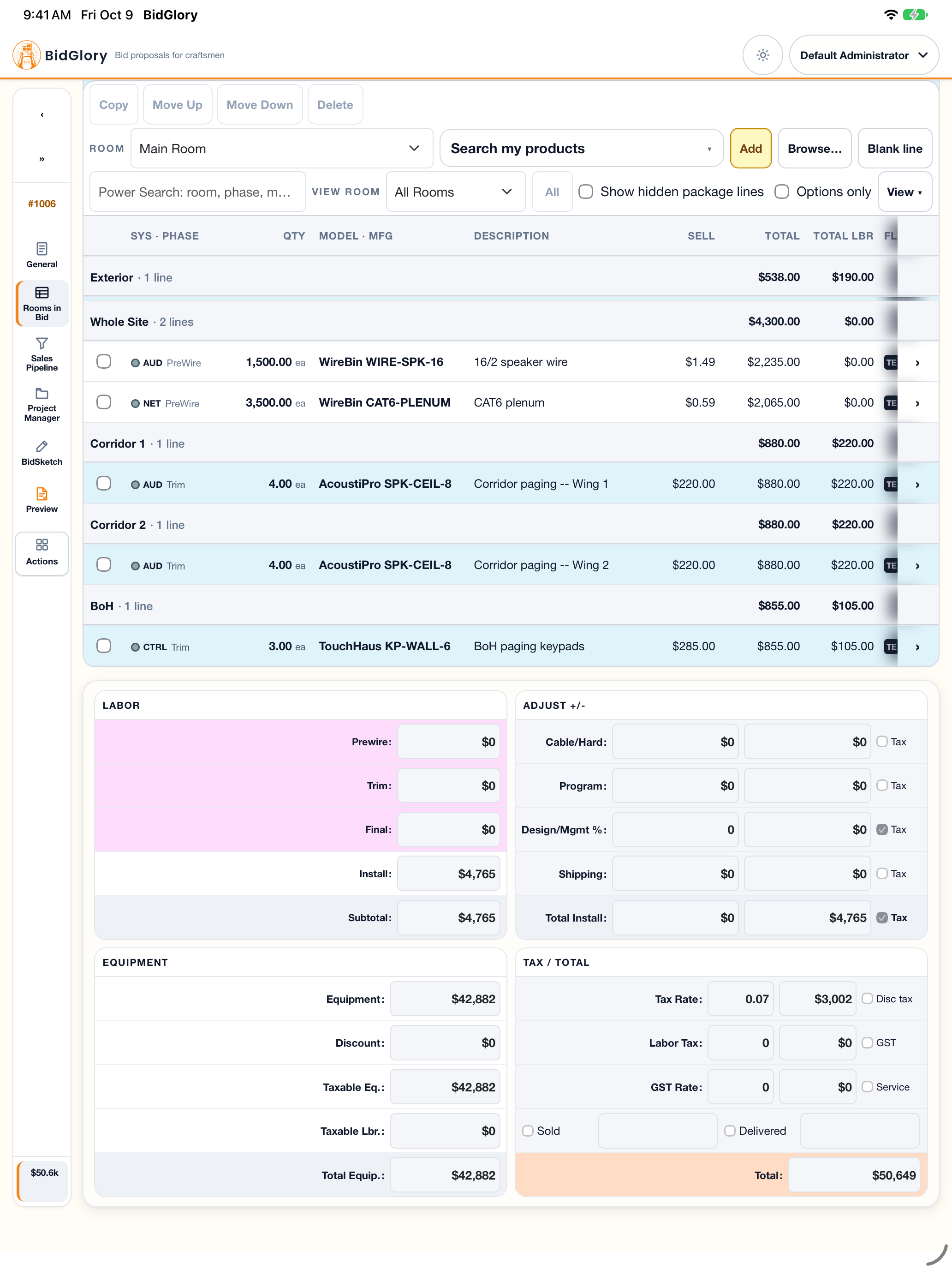Click the yellow Add button
This screenshot has height=1270, width=952.
point(750,149)
